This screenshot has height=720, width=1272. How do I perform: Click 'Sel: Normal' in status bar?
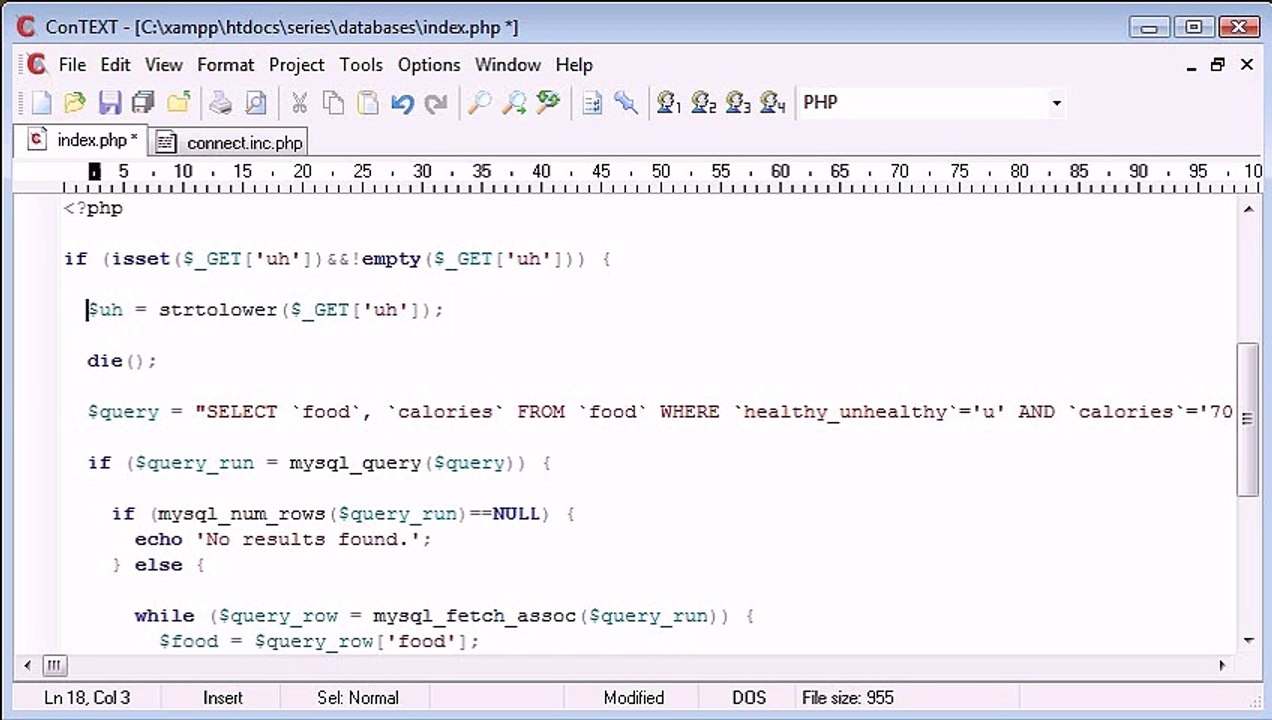pyautogui.click(x=358, y=697)
